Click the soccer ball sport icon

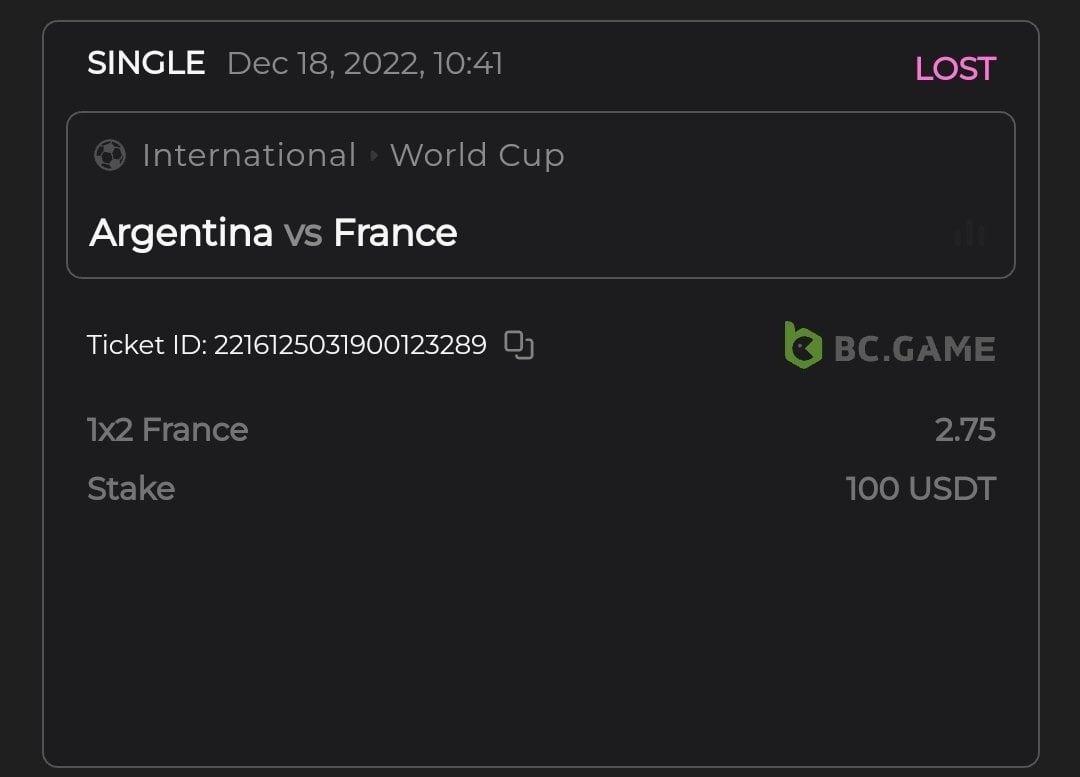pyautogui.click(x=109, y=155)
